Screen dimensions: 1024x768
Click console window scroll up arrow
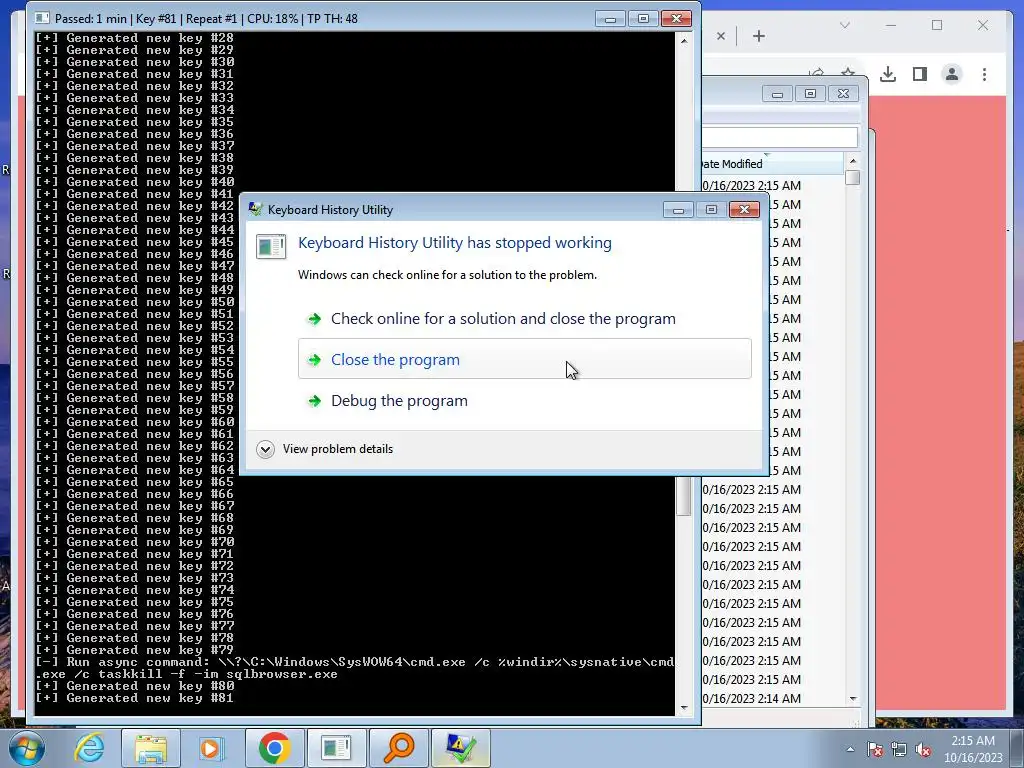684,40
